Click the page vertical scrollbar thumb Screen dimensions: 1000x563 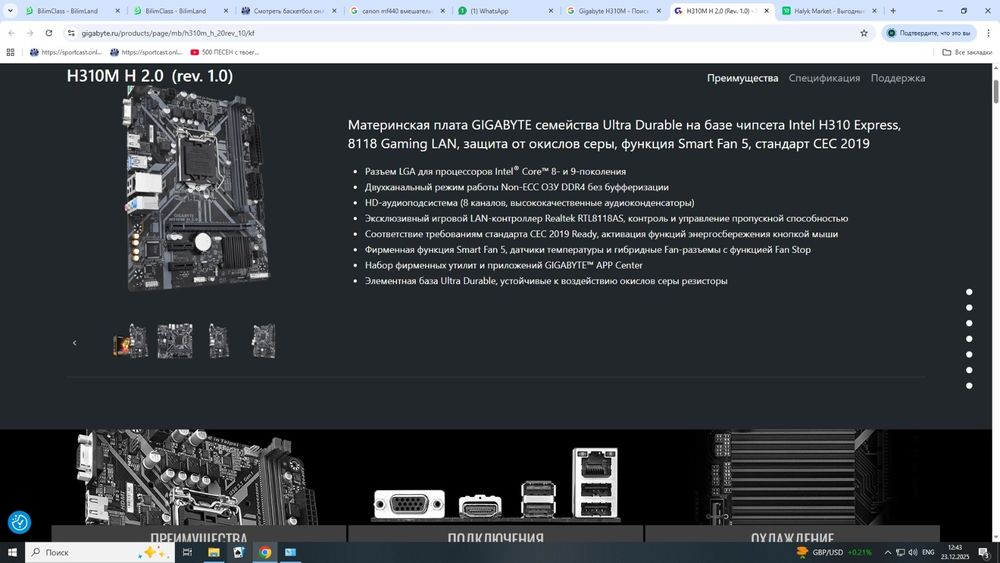point(996,91)
